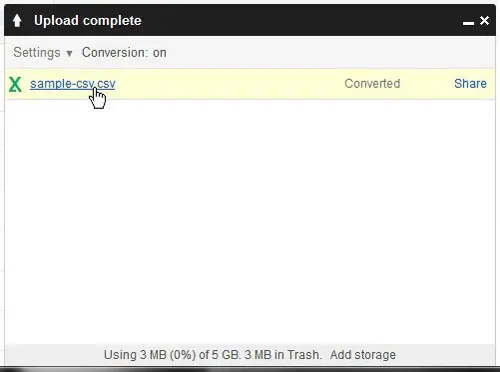This screenshot has width=500, height=372.
Task: Click the upload arrow icon in the header
Action: [x=17, y=21]
